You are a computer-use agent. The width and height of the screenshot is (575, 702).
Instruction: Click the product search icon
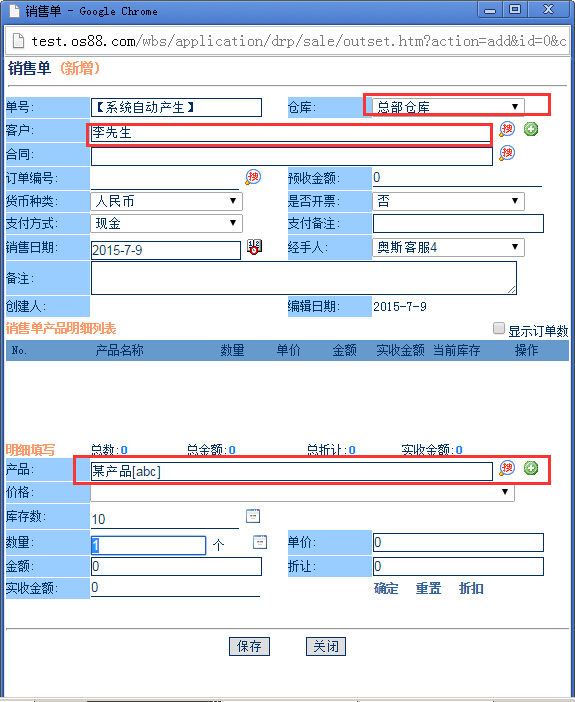[507, 468]
